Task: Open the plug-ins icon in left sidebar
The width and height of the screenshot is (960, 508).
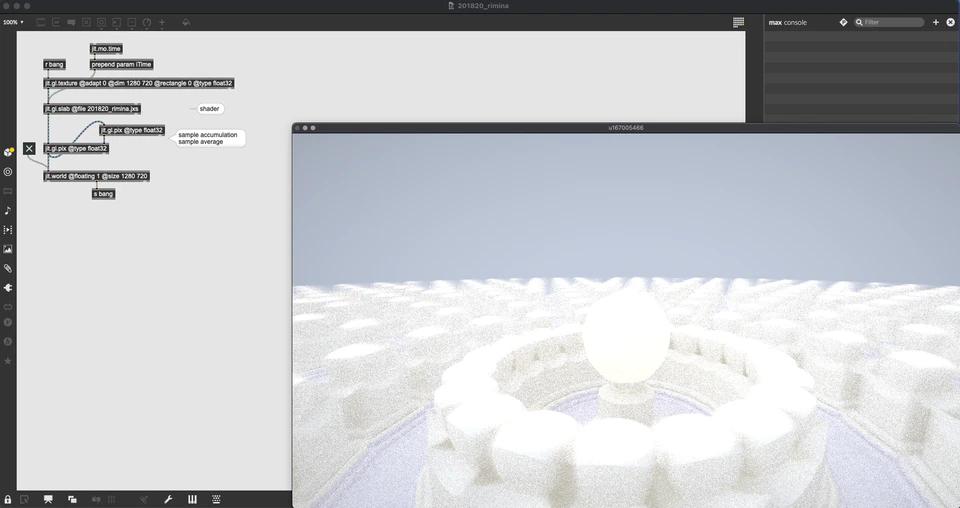Action: (x=8, y=288)
